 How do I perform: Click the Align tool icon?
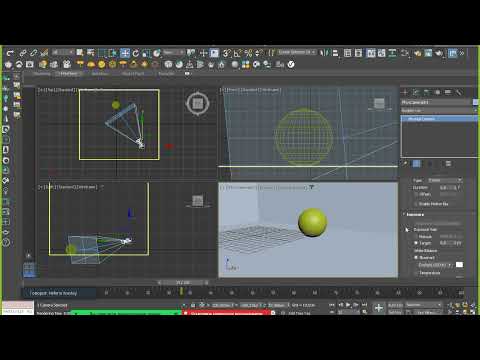coord(335,53)
